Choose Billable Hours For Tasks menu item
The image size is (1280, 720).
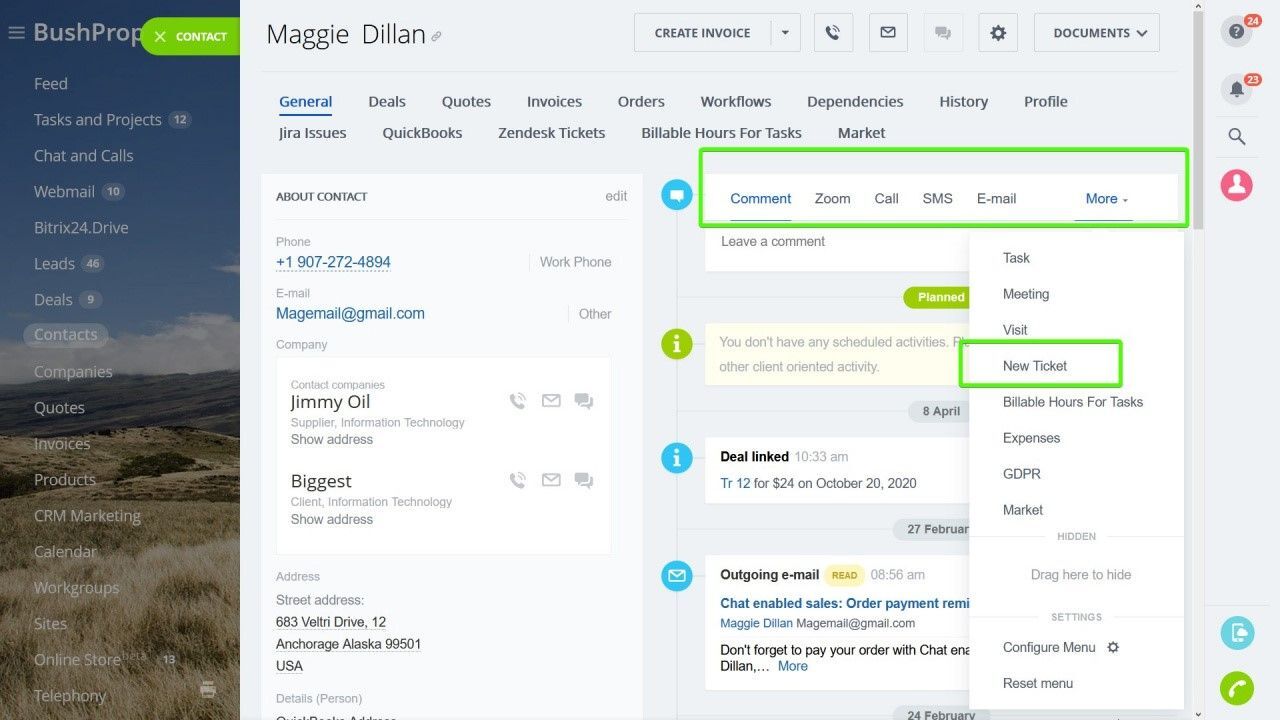1072,402
